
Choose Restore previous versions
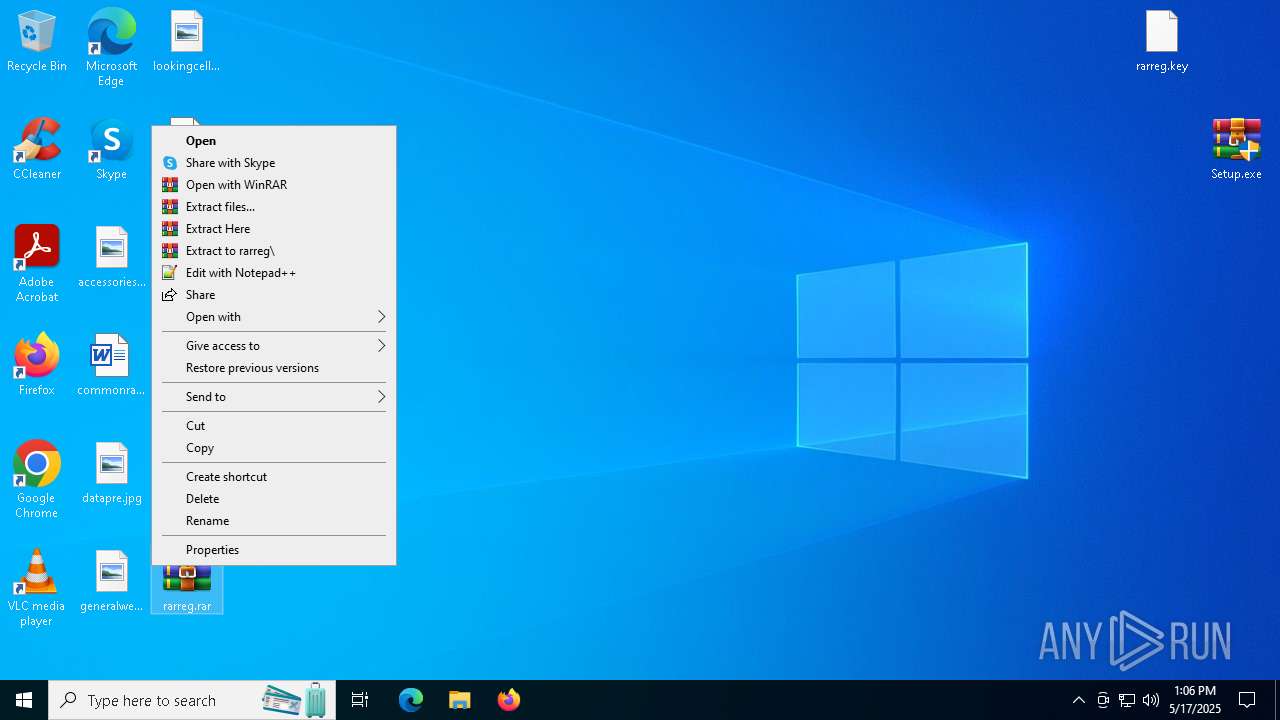click(274, 368)
